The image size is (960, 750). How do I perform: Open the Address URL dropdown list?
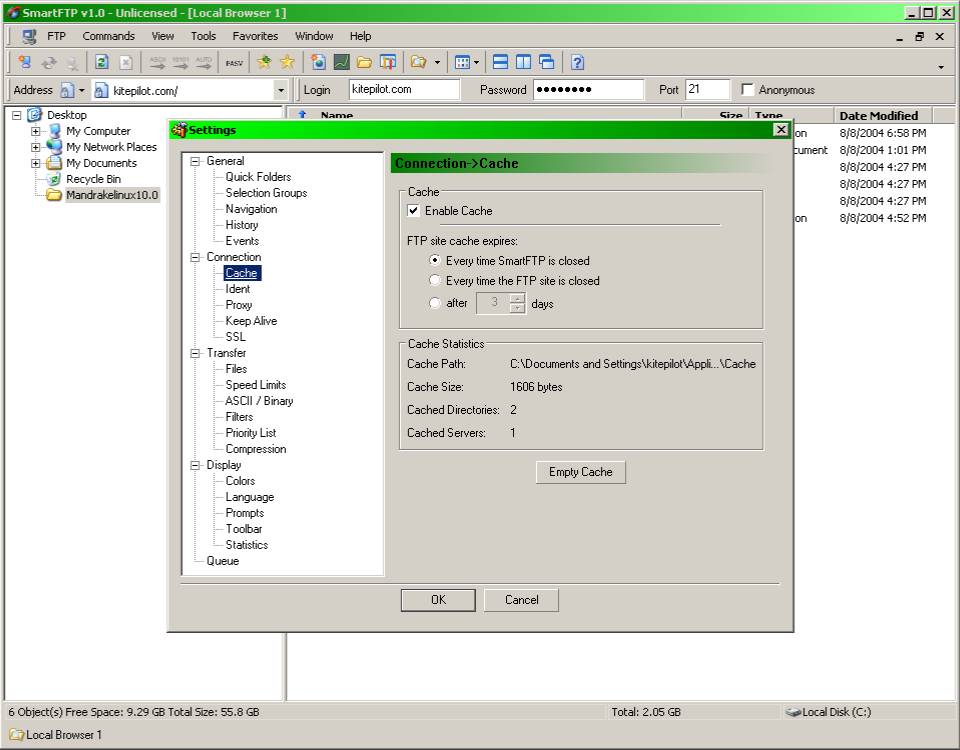click(280, 90)
